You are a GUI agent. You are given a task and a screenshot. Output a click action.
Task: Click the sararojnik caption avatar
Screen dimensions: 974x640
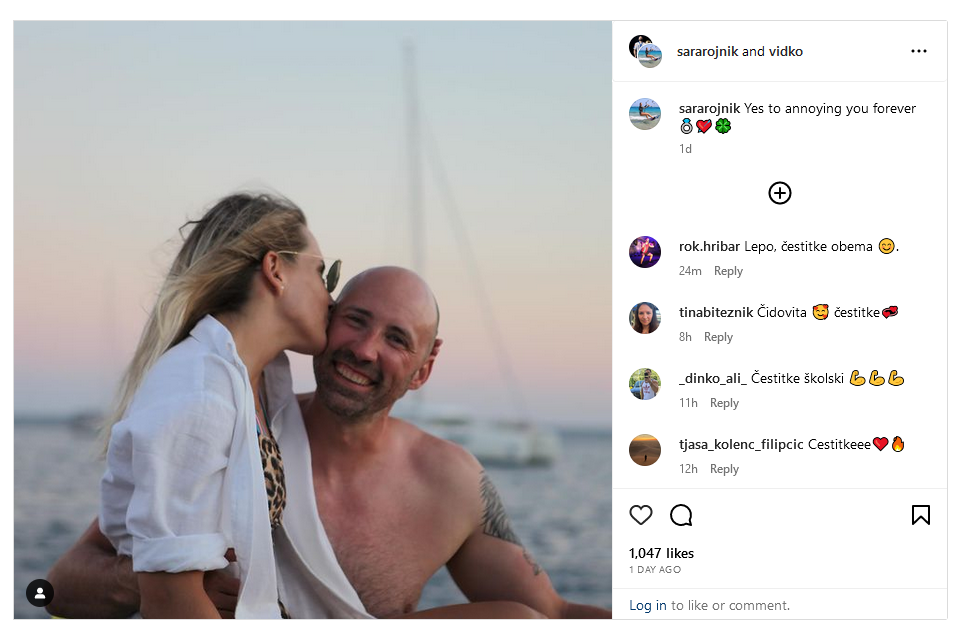tap(645, 114)
